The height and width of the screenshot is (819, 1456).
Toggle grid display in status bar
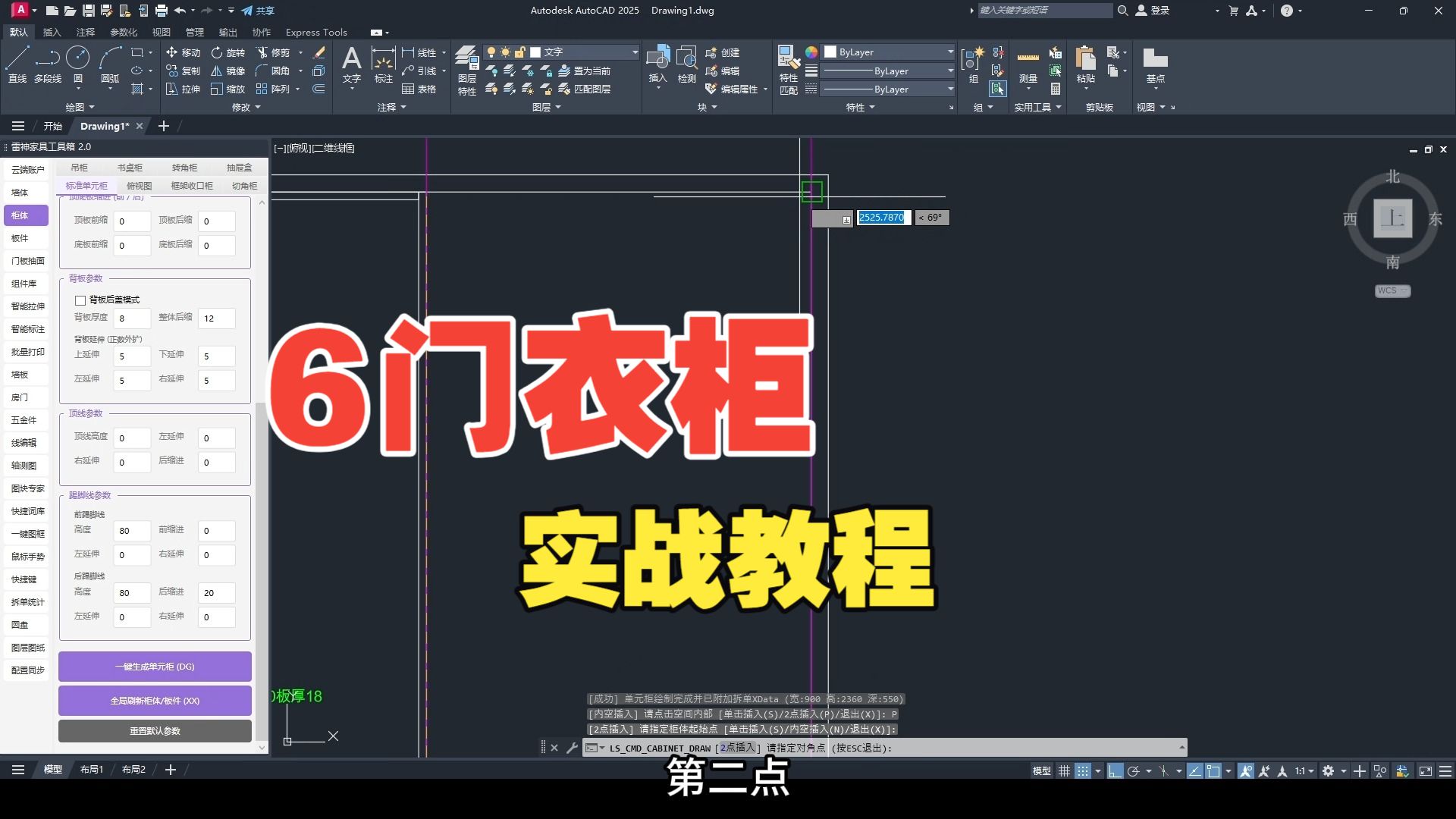1064,770
